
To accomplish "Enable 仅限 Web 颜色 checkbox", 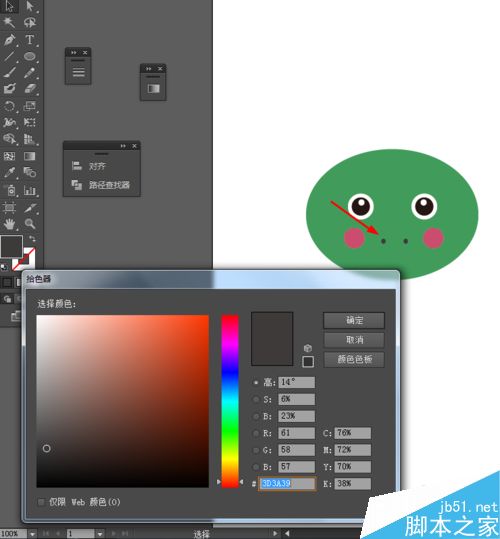I will point(41,502).
